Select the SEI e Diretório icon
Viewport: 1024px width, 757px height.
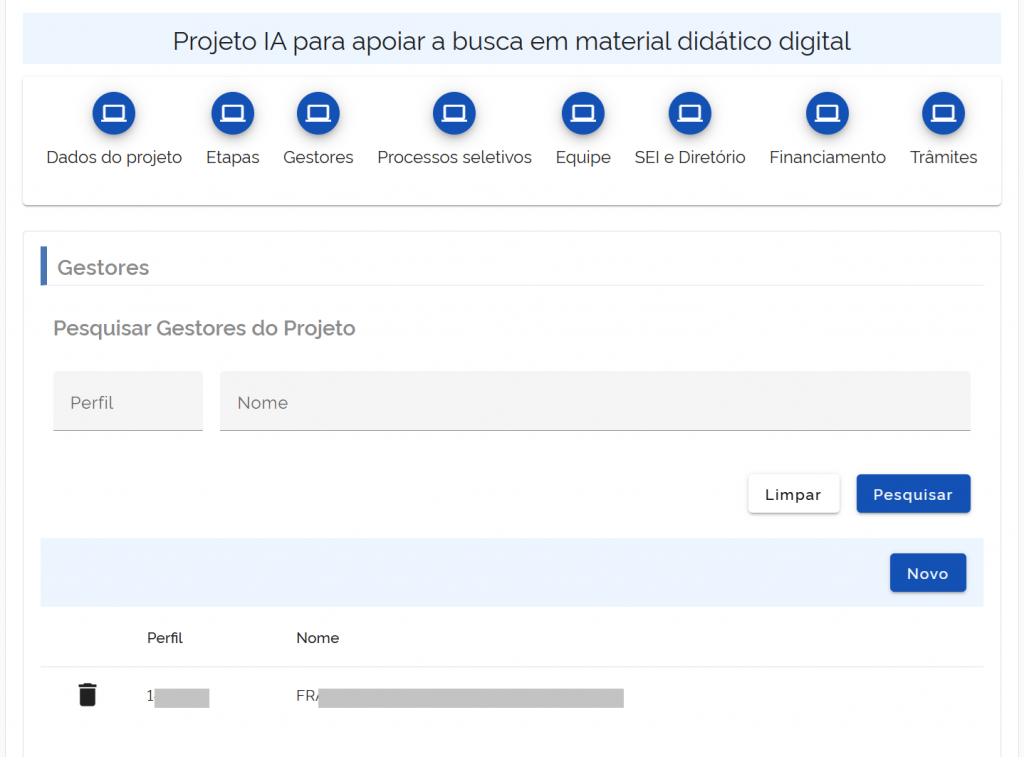(689, 113)
